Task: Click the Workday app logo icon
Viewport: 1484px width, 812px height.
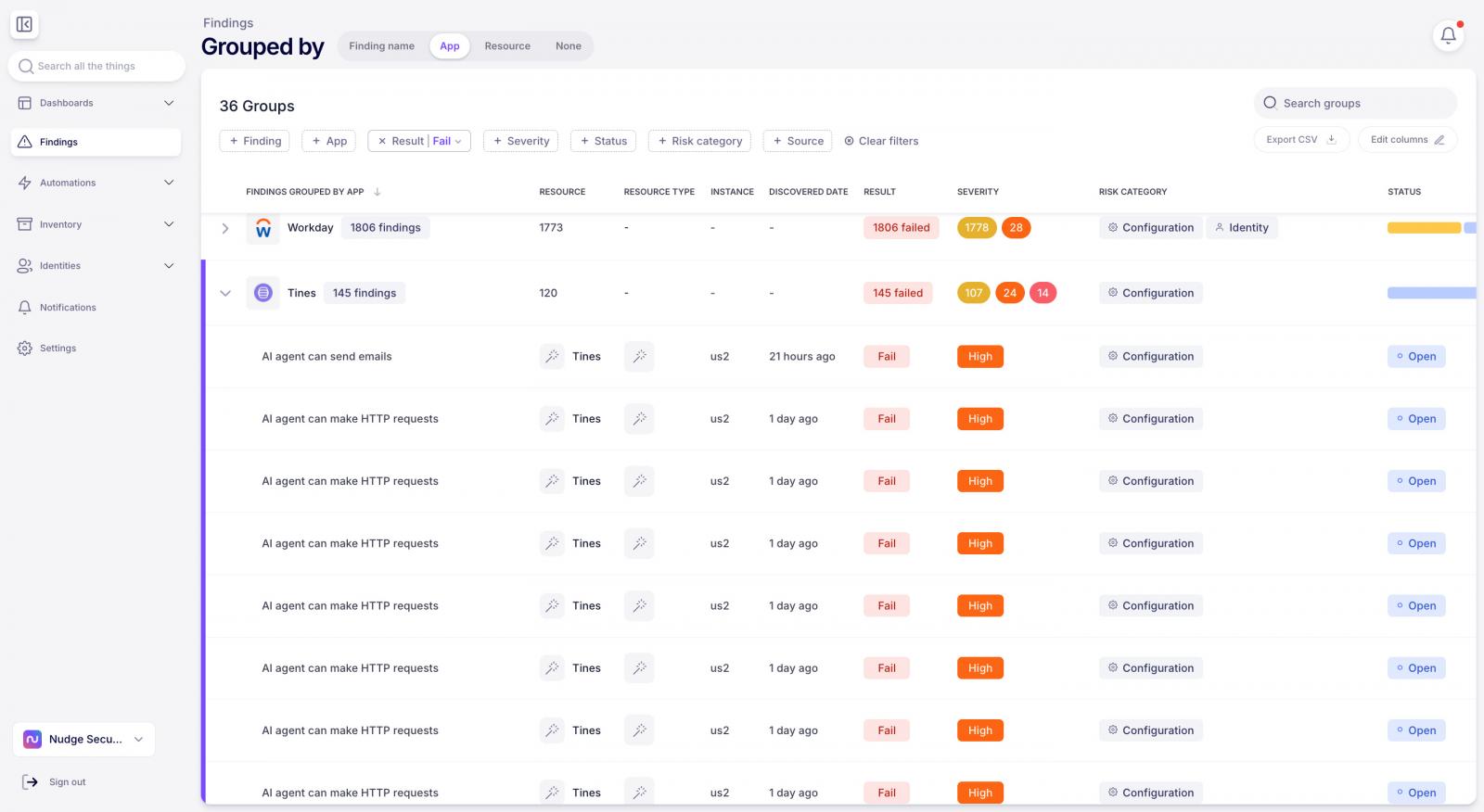Action: [263, 228]
